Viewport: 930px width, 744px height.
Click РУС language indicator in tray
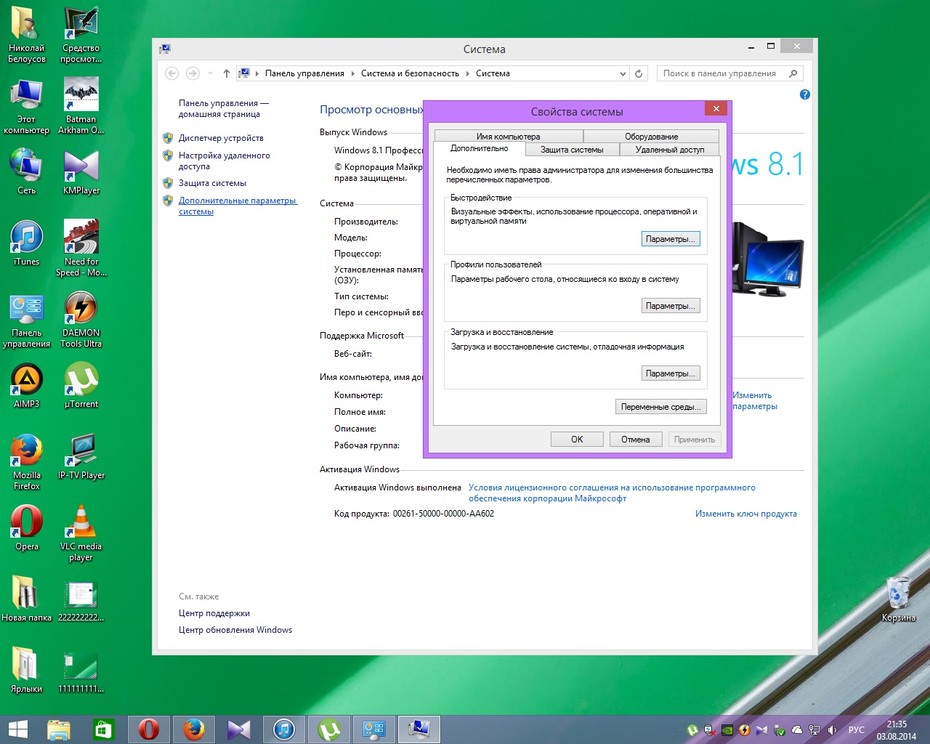click(856, 730)
